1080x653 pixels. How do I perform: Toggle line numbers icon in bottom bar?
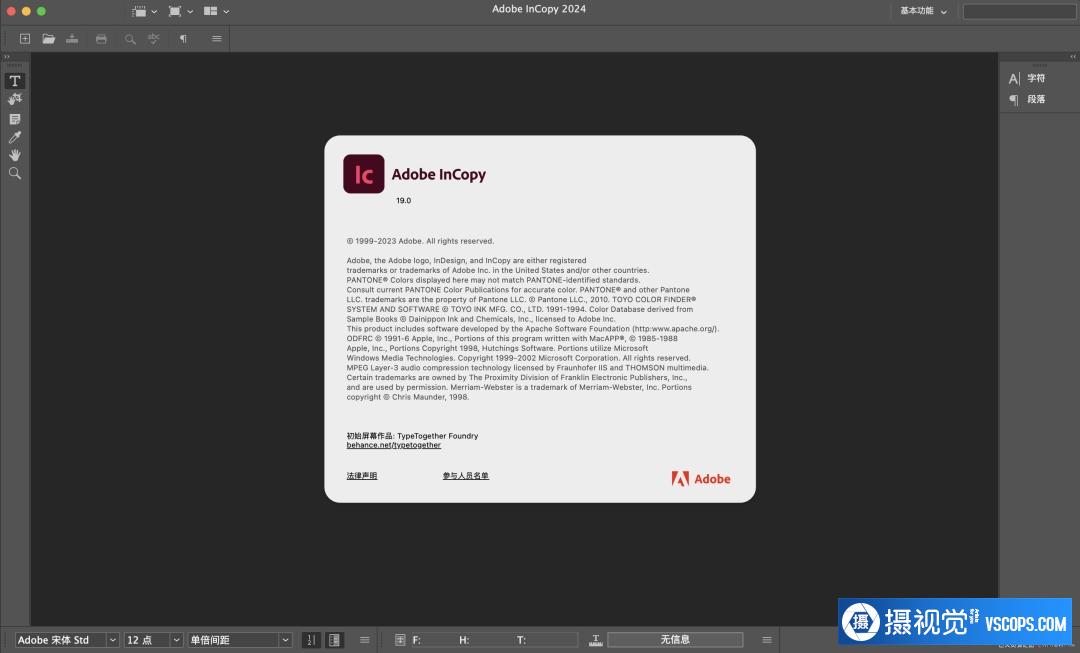click(311, 640)
